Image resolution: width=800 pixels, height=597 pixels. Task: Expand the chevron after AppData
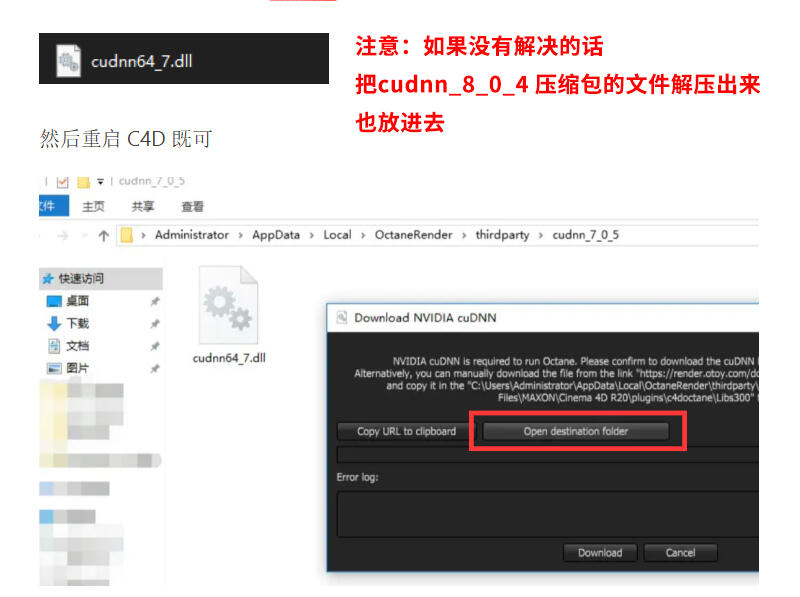311,235
